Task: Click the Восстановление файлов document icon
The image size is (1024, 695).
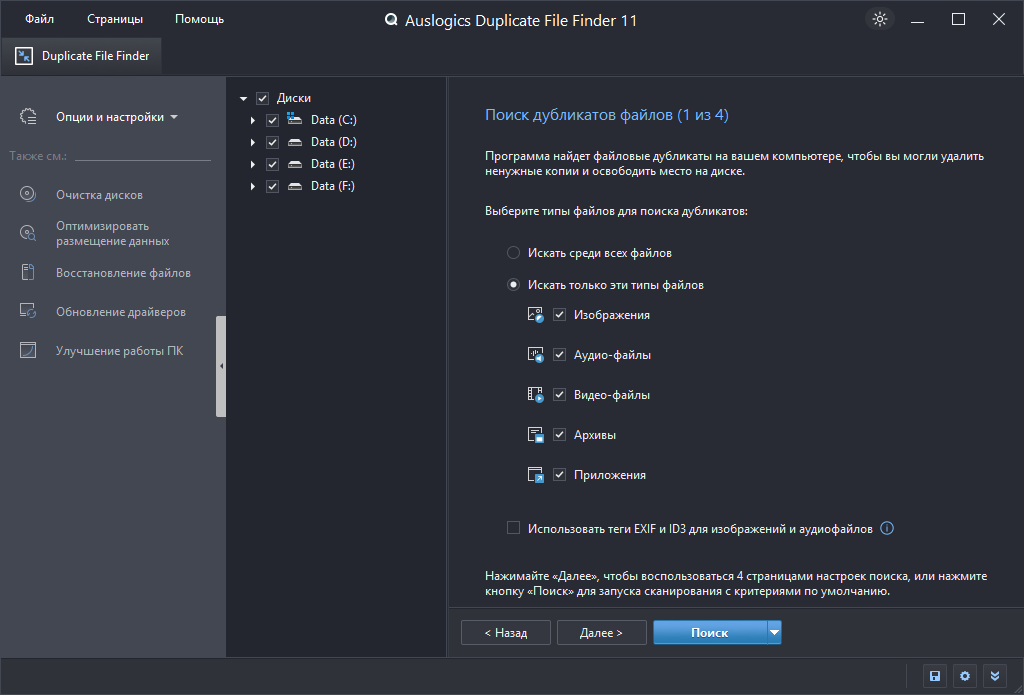Action: pos(27,272)
